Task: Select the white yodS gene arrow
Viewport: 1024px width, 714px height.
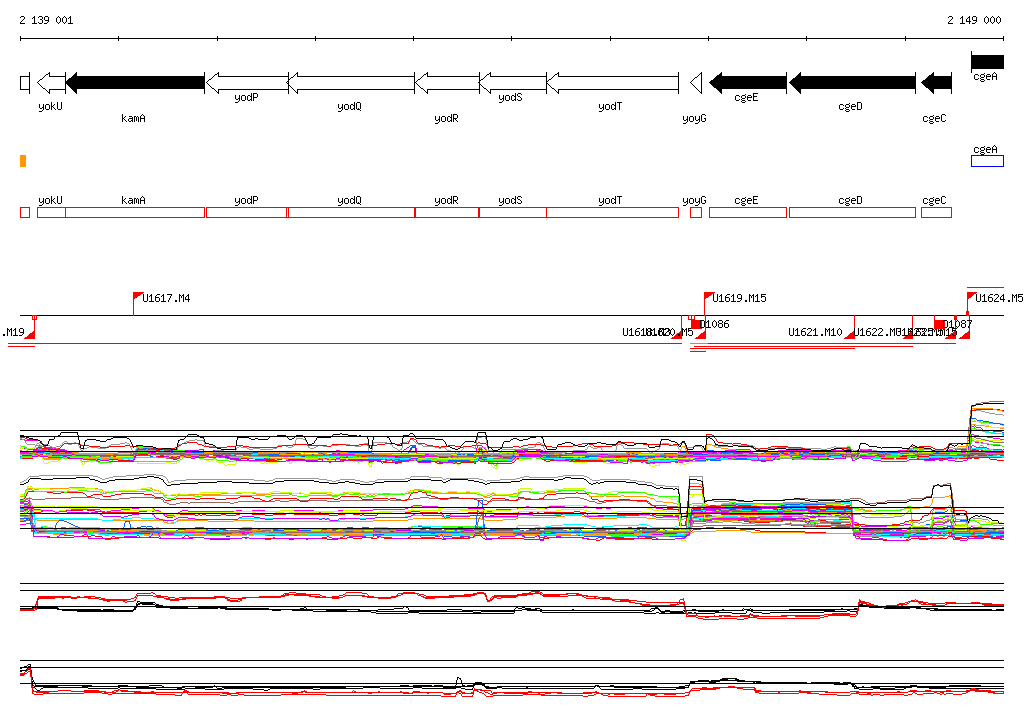Action: click(x=512, y=82)
